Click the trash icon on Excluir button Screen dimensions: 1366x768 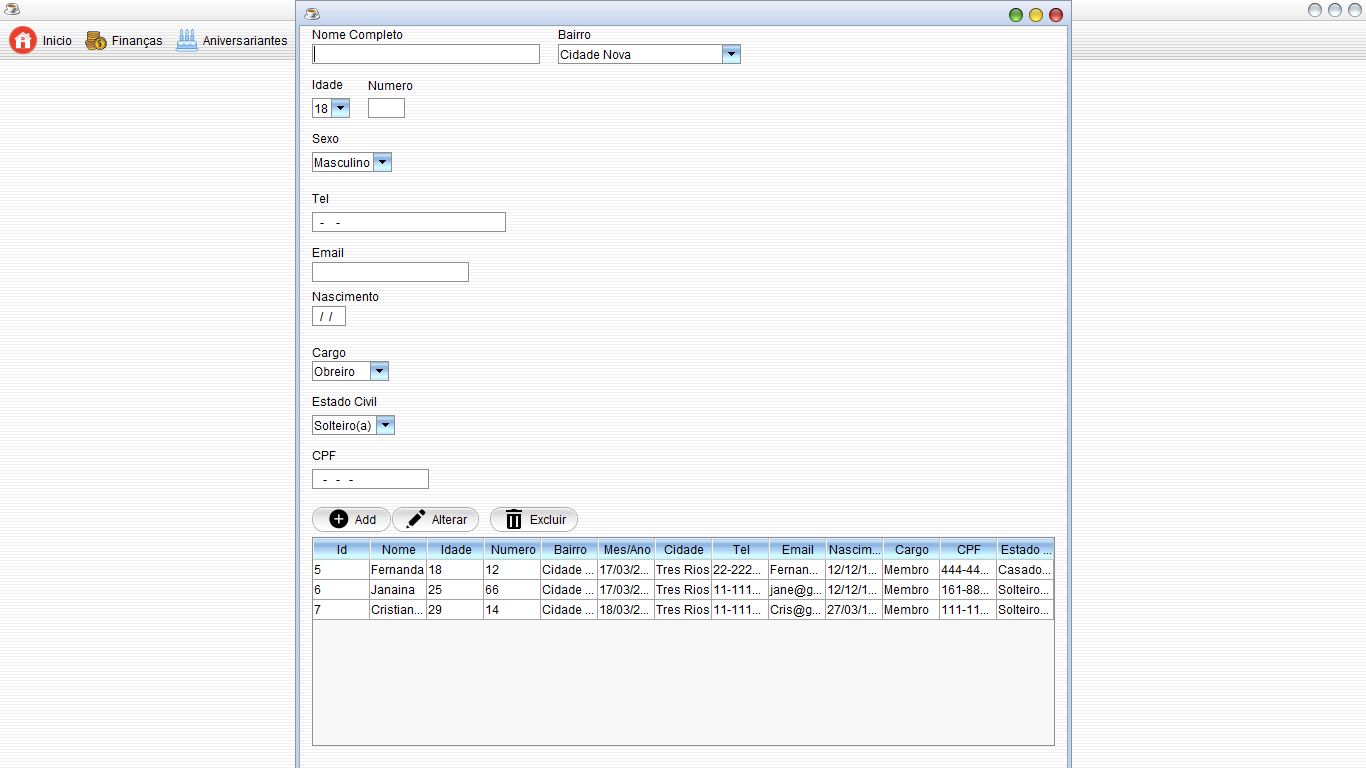point(514,519)
